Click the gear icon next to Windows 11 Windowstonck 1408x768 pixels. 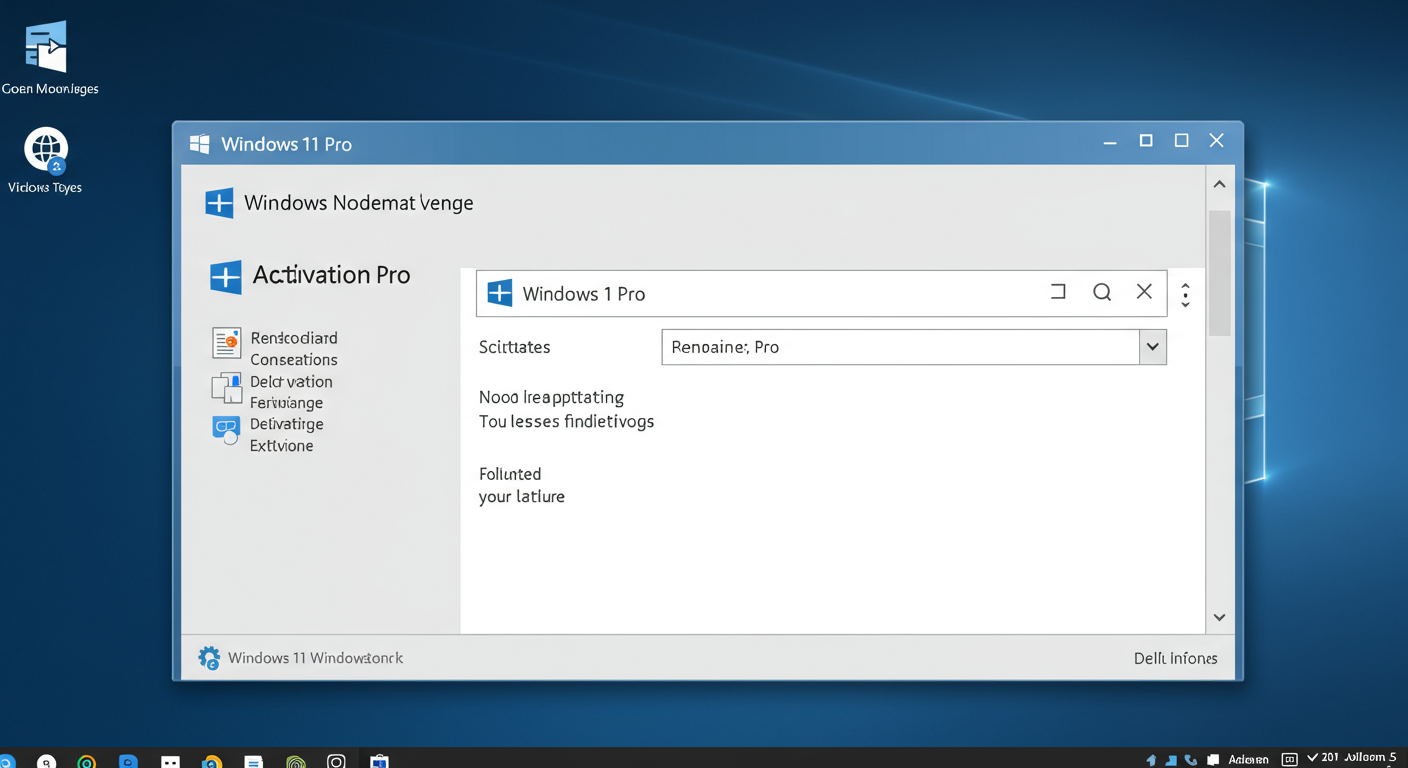pos(209,658)
